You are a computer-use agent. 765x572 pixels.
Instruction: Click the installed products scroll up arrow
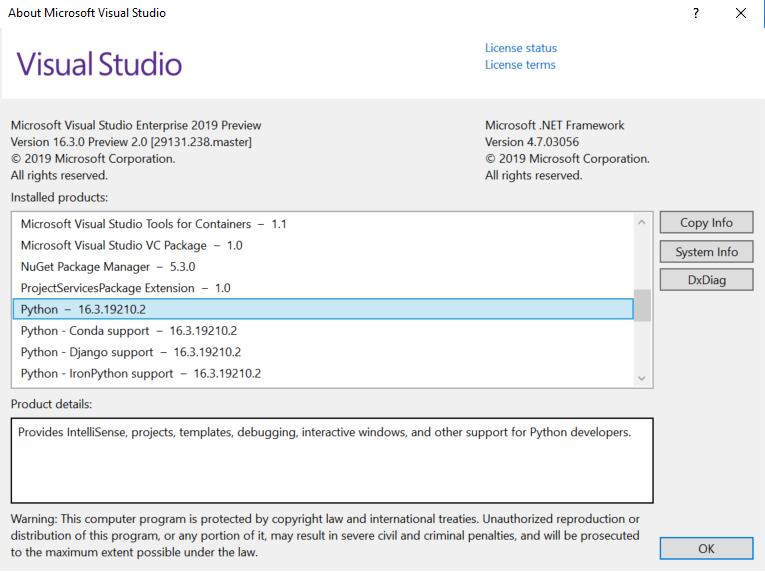(642, 223)
